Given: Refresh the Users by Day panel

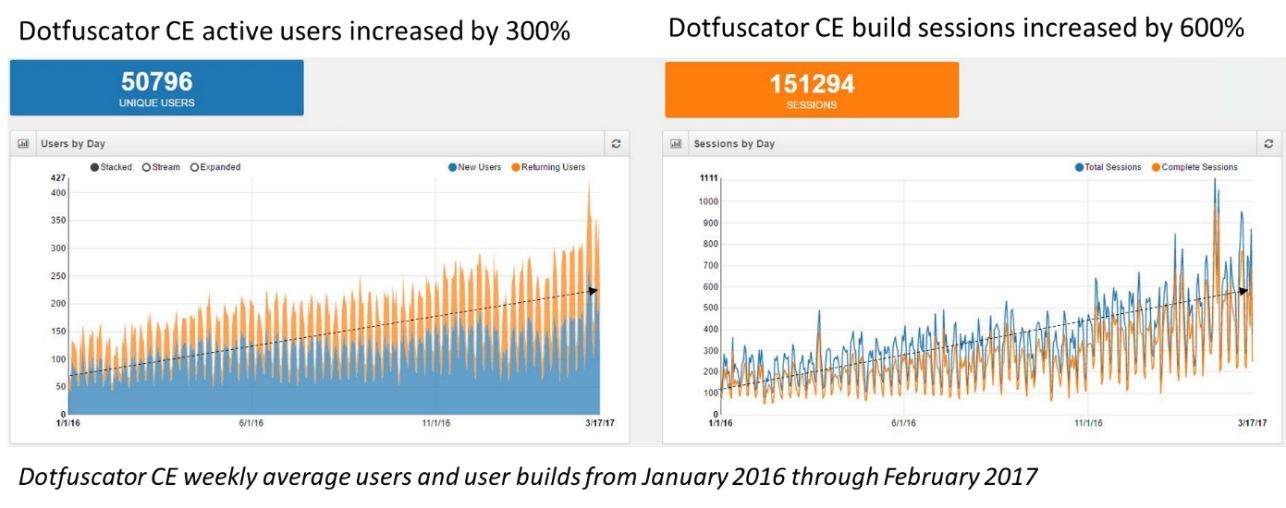Looking at the screenshot, I should (616, 144).
